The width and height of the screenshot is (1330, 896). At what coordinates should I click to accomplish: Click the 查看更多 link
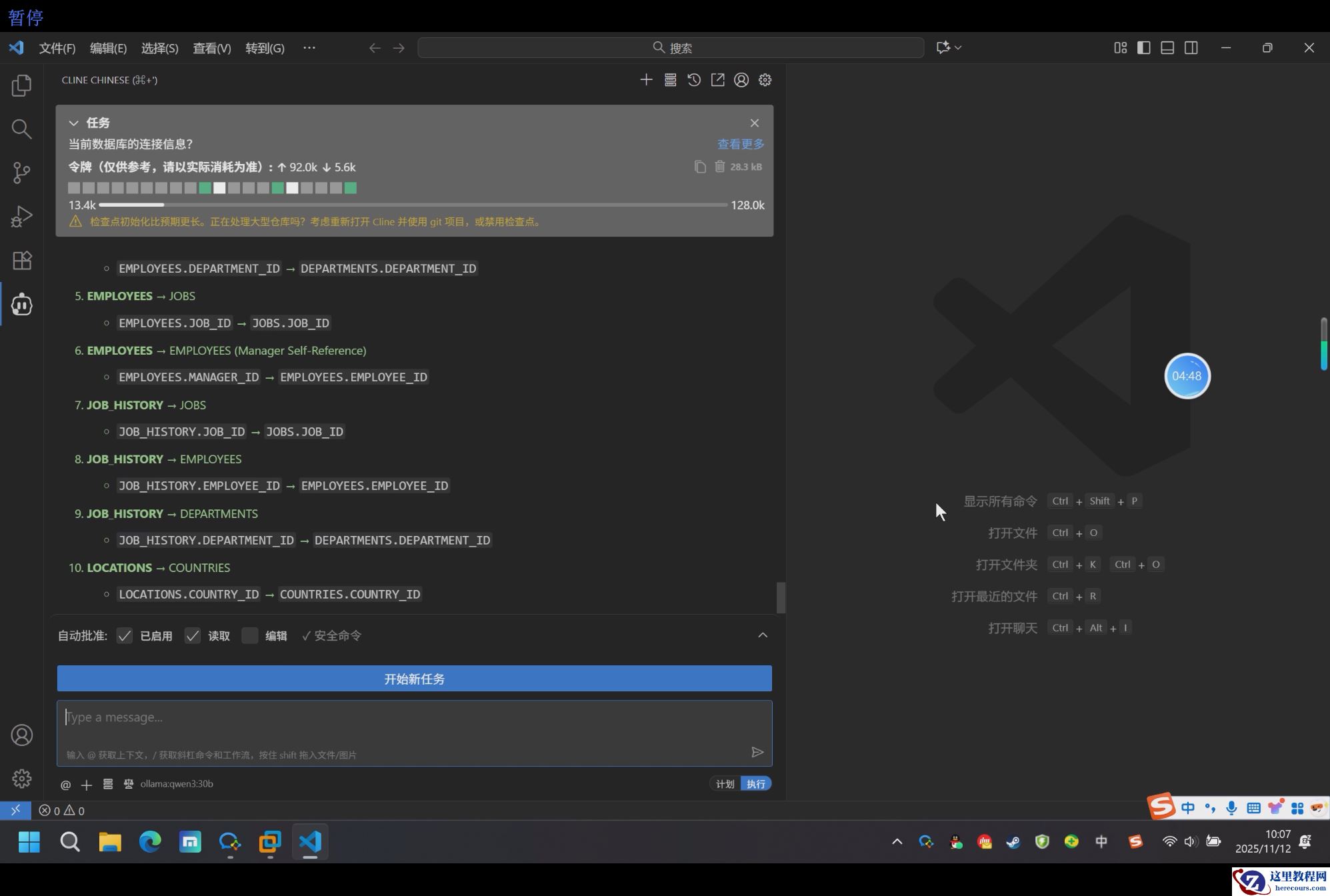[x=740, y=144]
